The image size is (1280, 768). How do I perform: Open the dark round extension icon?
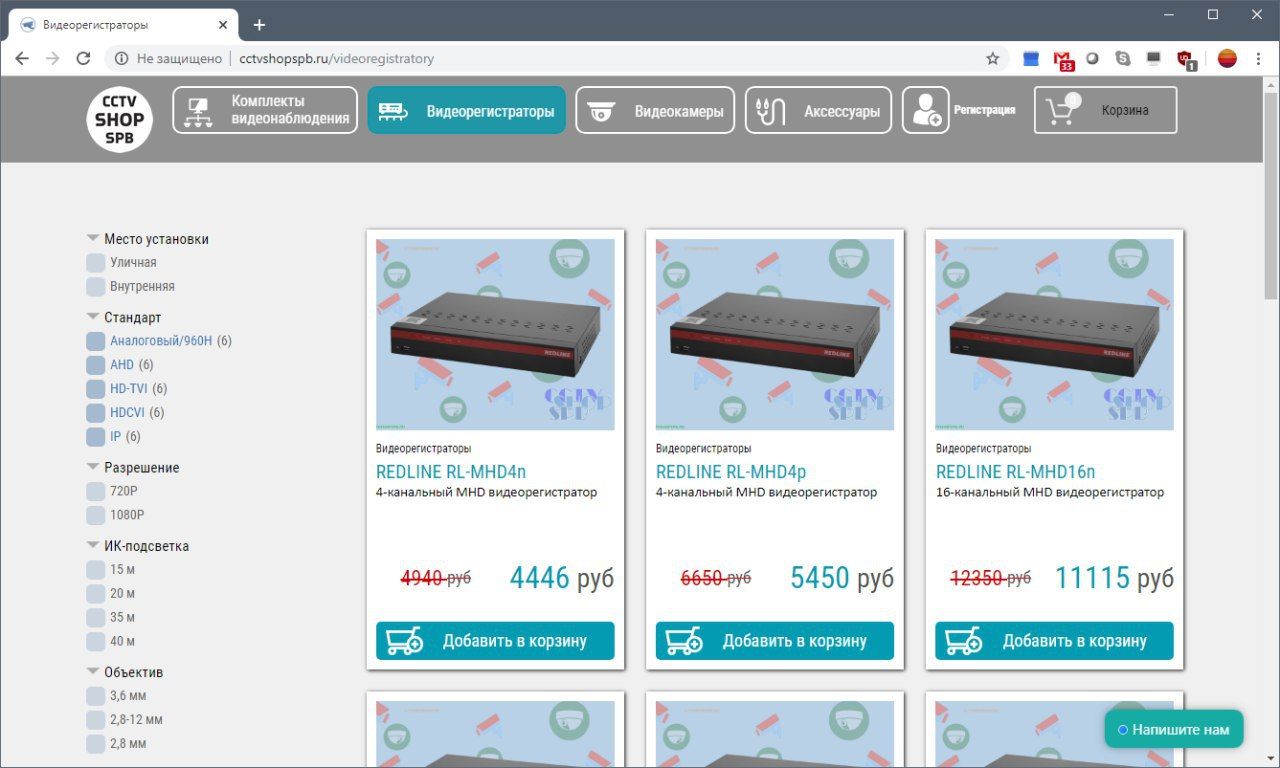tap(1093, 58)
